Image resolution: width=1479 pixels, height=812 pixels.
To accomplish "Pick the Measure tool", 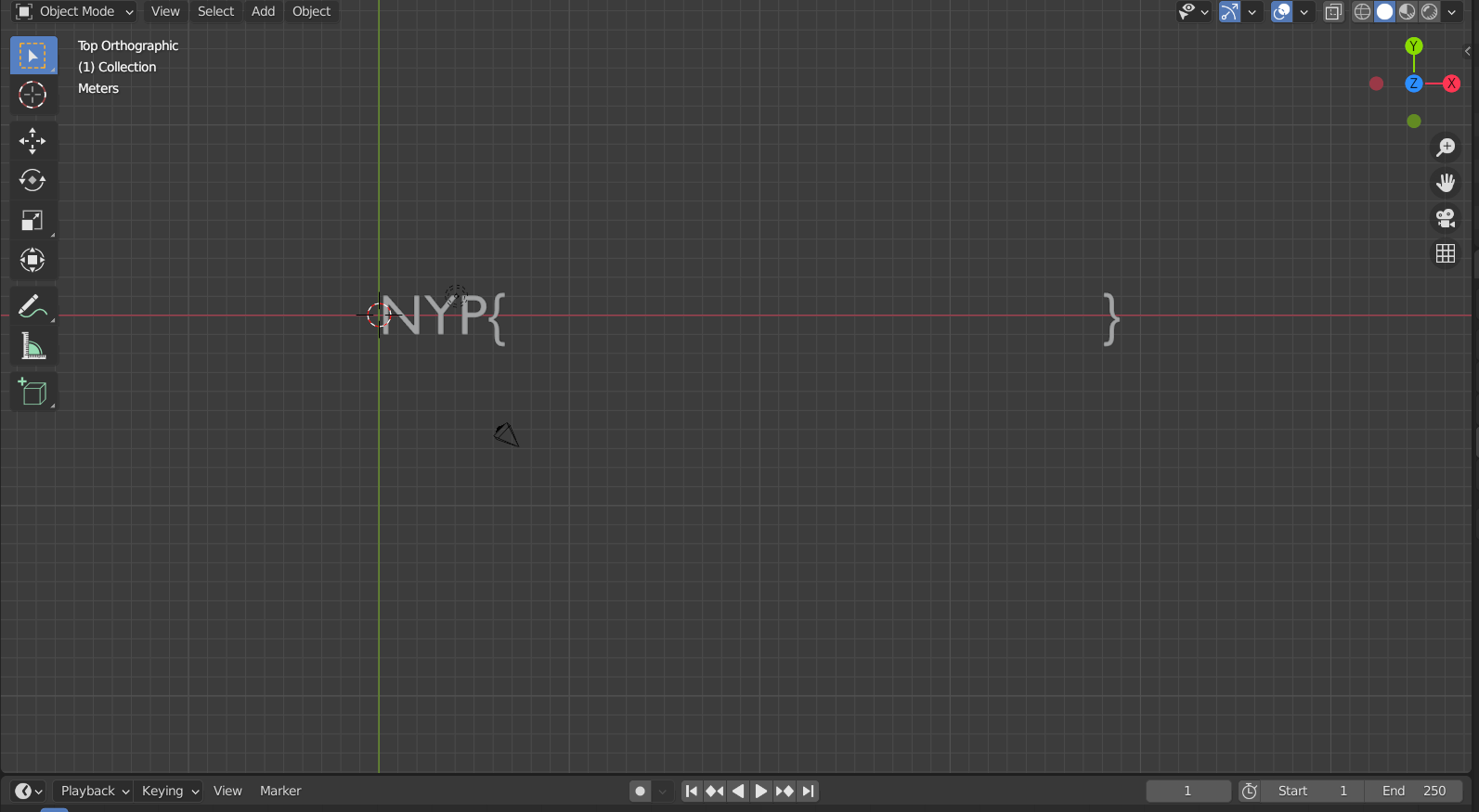I will pyautogui.click(x=32, y=347).
